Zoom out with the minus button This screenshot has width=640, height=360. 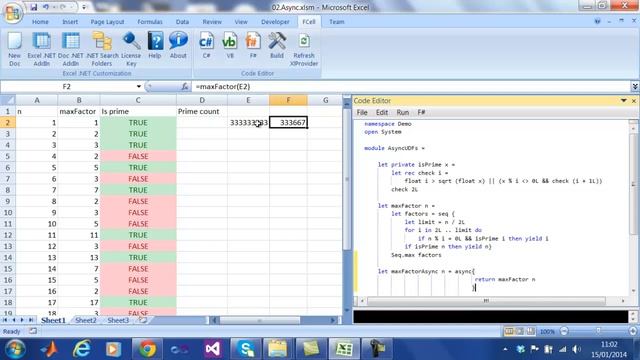[564, 331]
